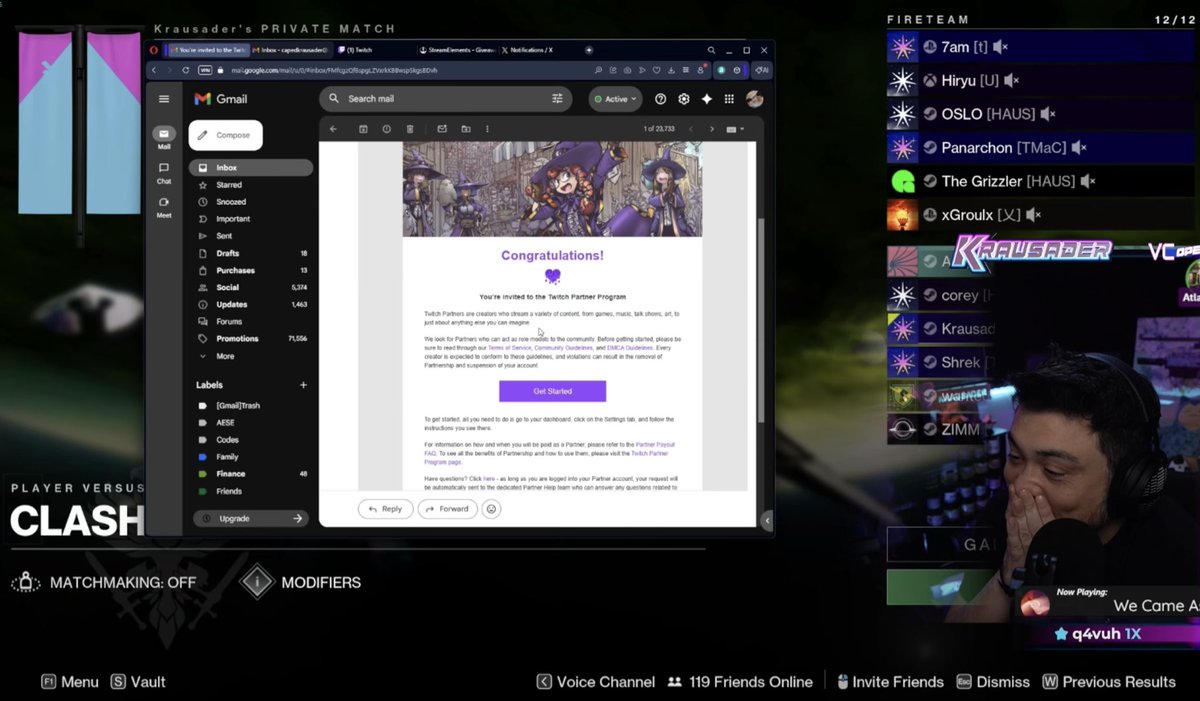Create new label with plus icon

tap(303, 385)
